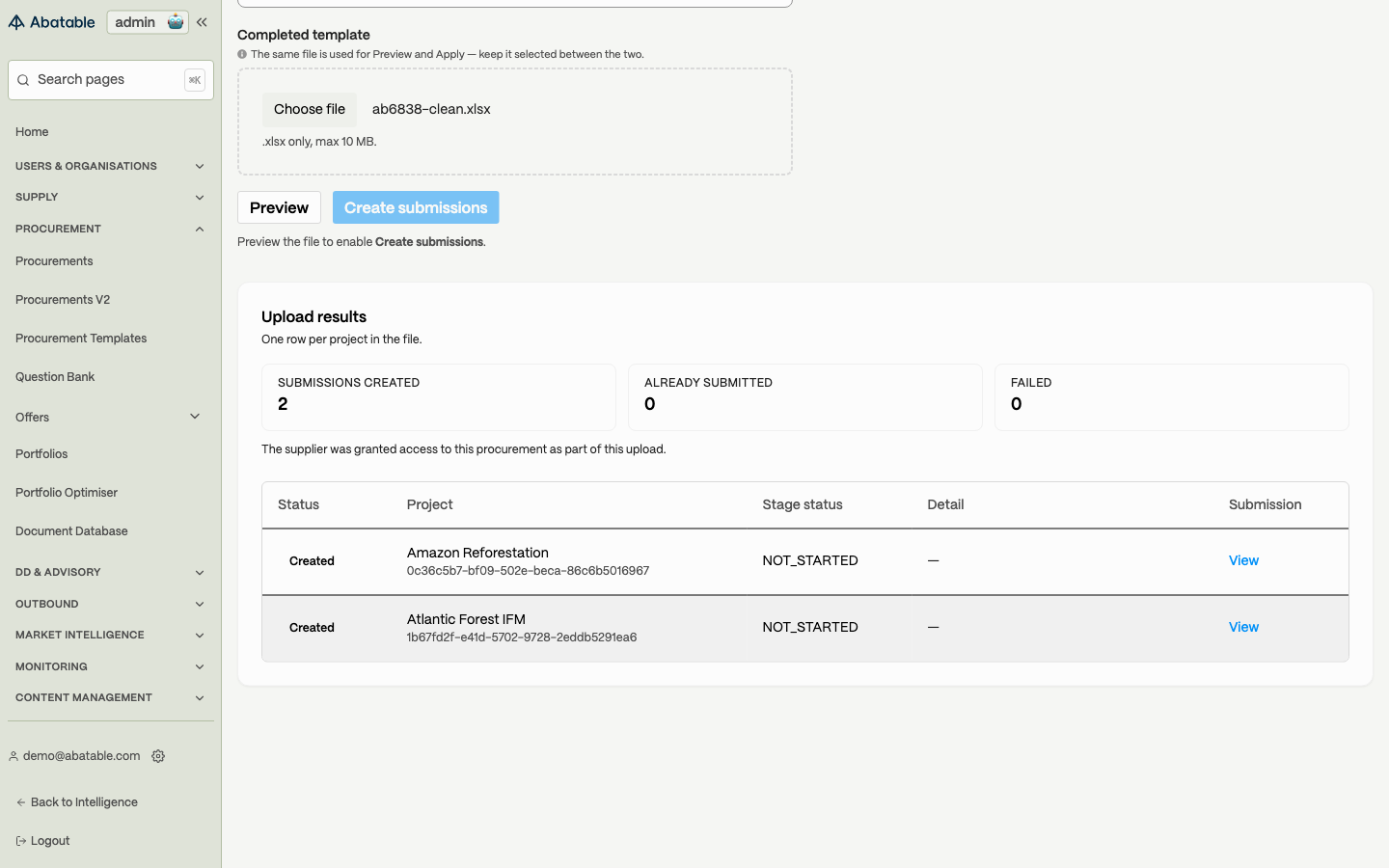
Task: Select the ab6838-clean.xlsx file name
Action: (x=431, y=109)
